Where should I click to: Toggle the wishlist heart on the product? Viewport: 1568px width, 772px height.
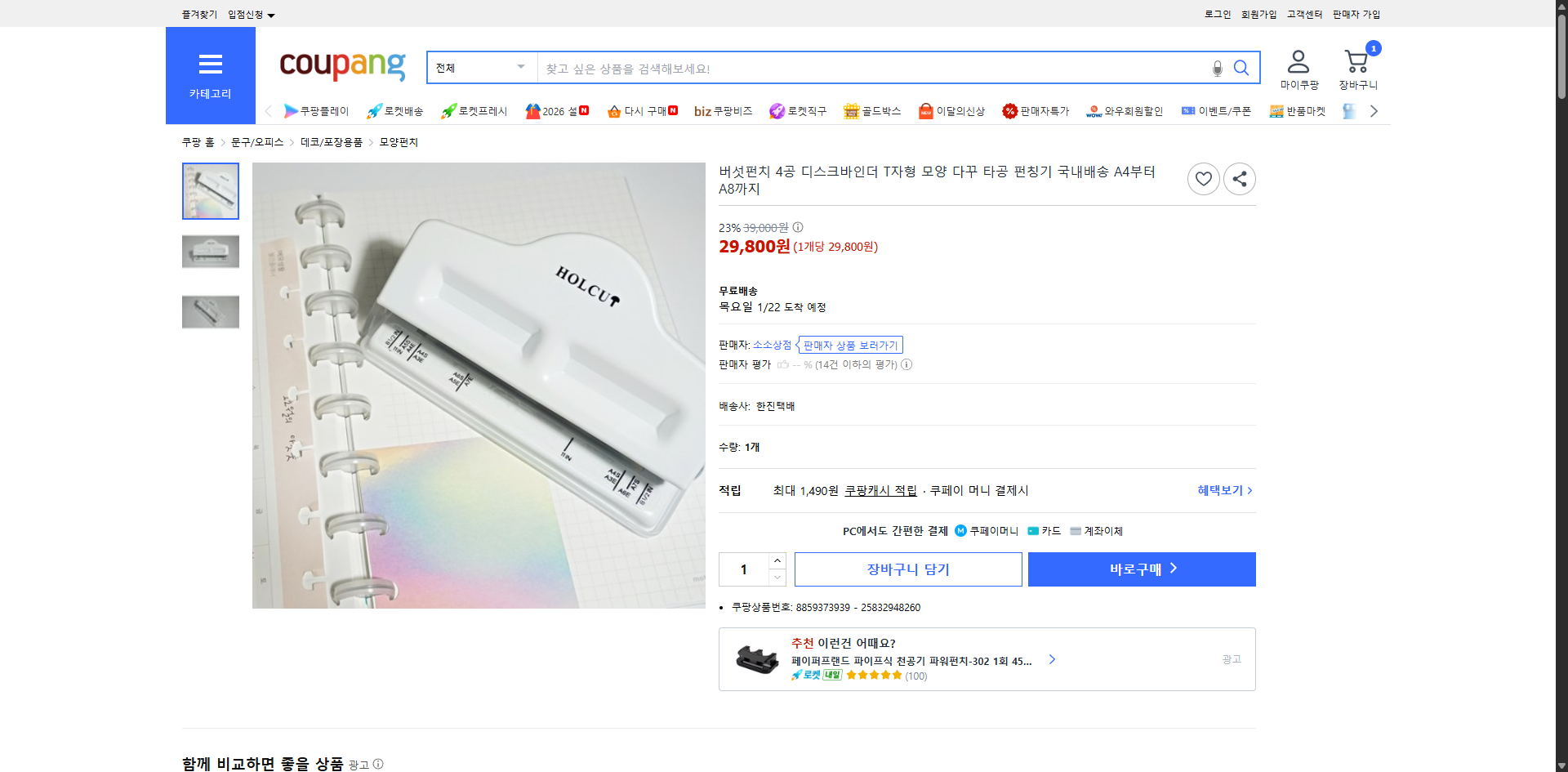click(x=1203, y=178)
